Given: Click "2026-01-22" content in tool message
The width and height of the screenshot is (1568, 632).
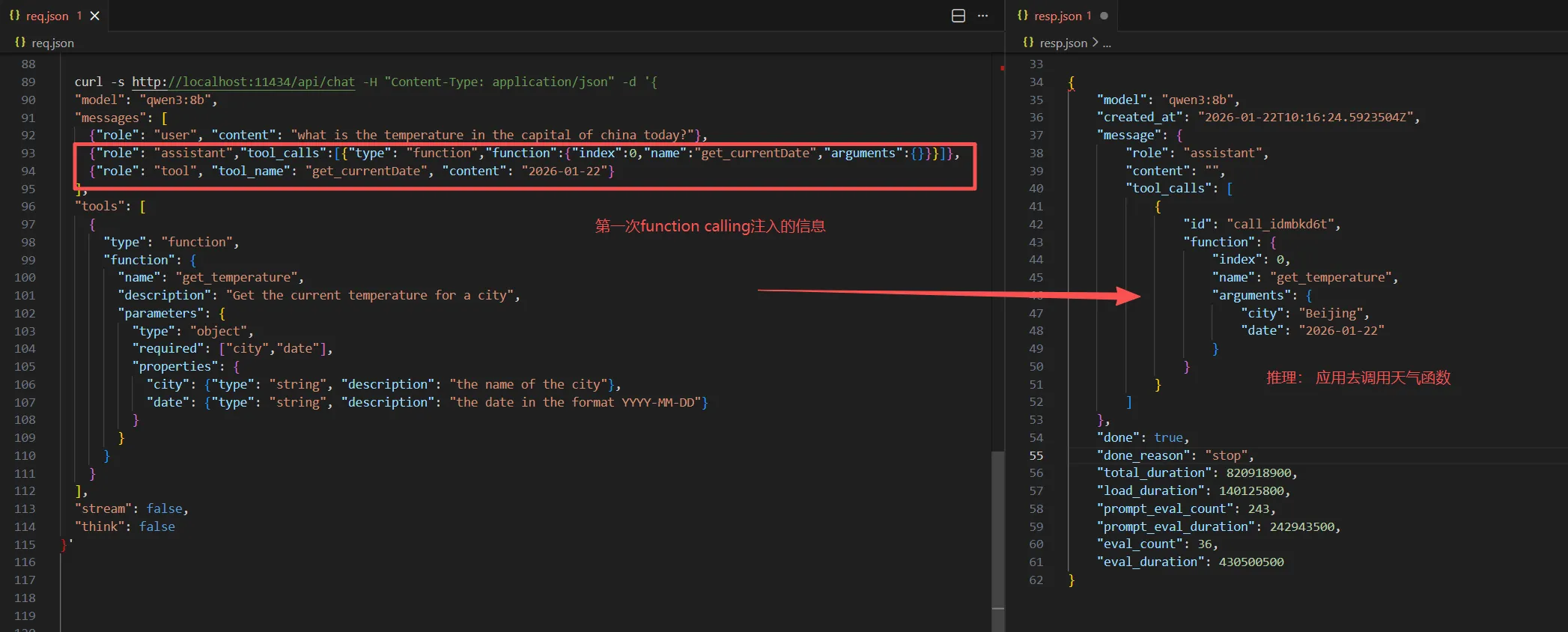Looking at the screenshot, I should point(564,171).
